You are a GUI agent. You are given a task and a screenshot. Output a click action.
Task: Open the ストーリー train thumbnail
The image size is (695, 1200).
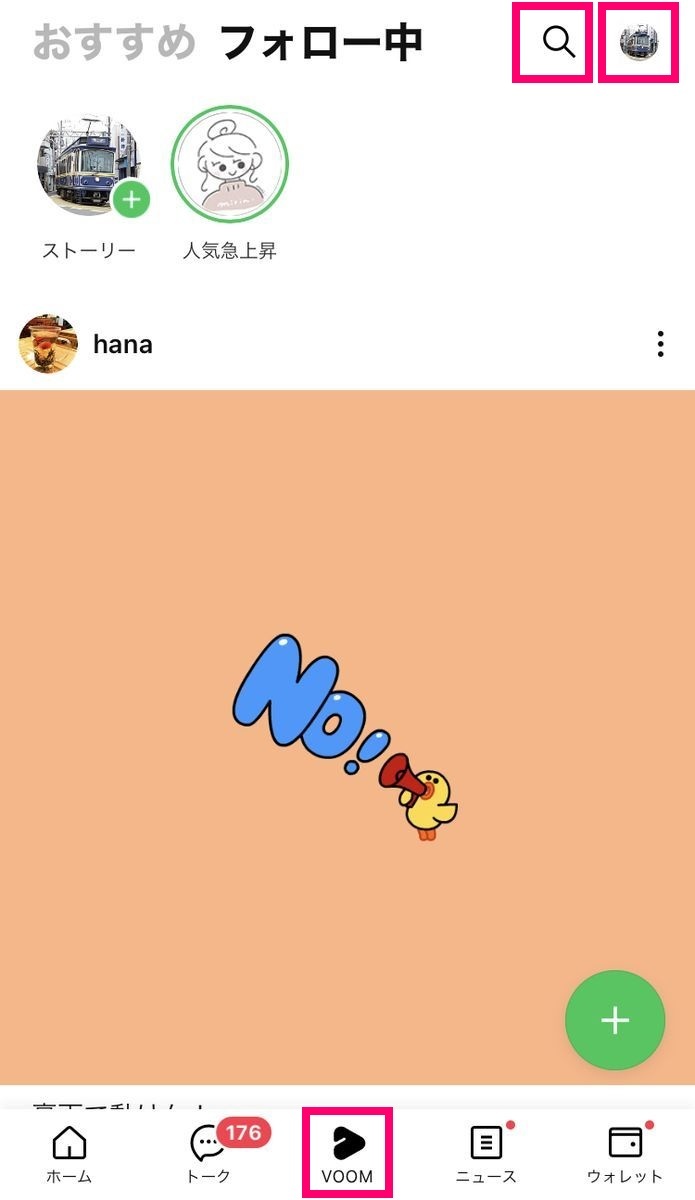pos(89,163)
